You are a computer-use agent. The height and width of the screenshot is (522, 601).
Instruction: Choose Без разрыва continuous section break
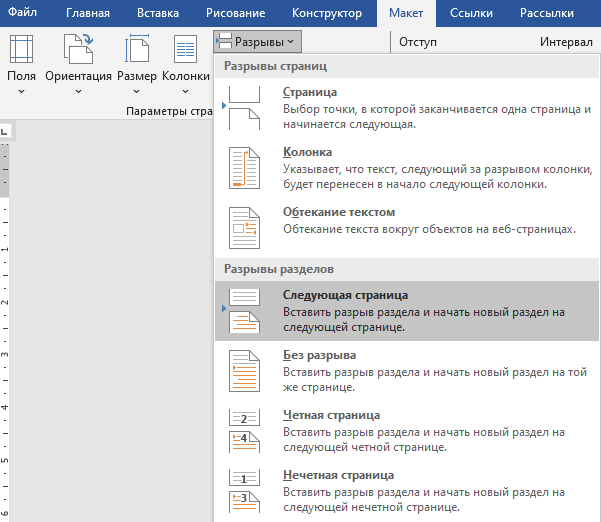(407, 371)
